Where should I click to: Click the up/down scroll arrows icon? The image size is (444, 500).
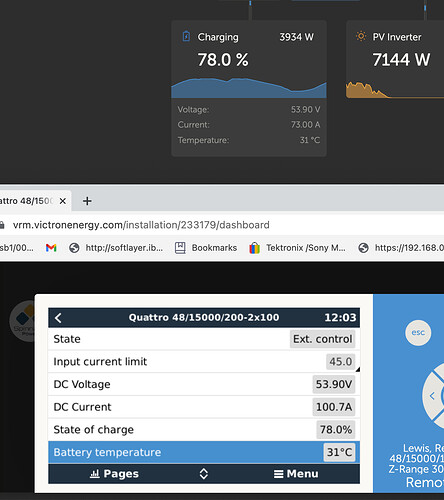(204, 474)
